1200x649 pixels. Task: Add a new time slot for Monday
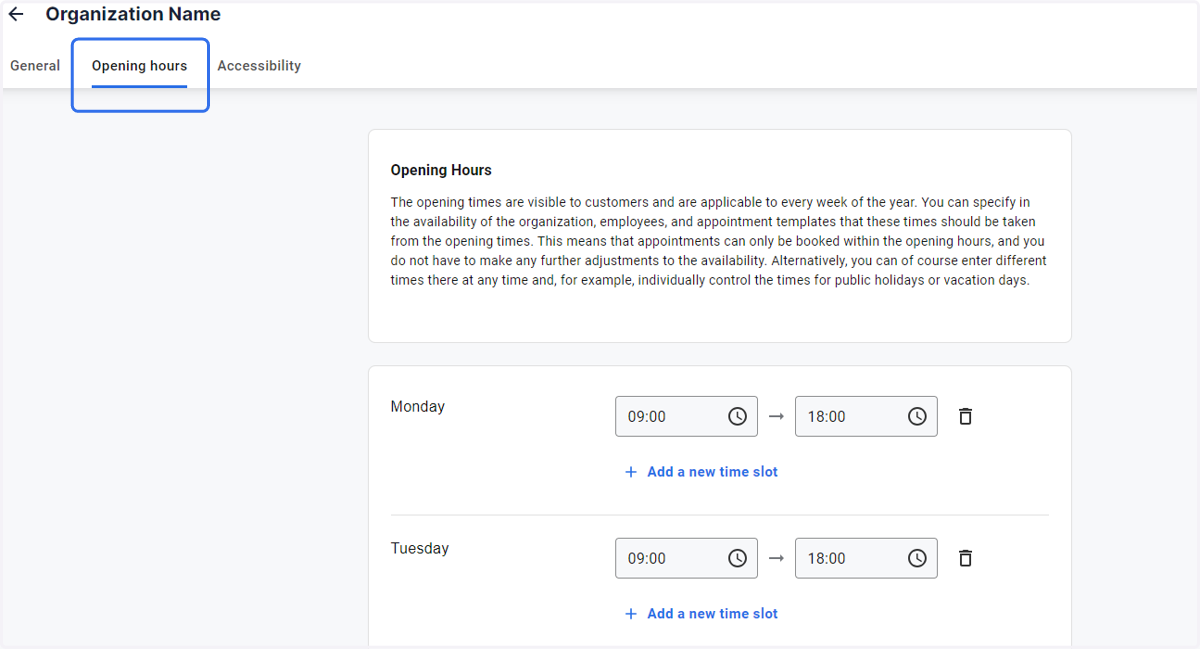click(701, 472)
